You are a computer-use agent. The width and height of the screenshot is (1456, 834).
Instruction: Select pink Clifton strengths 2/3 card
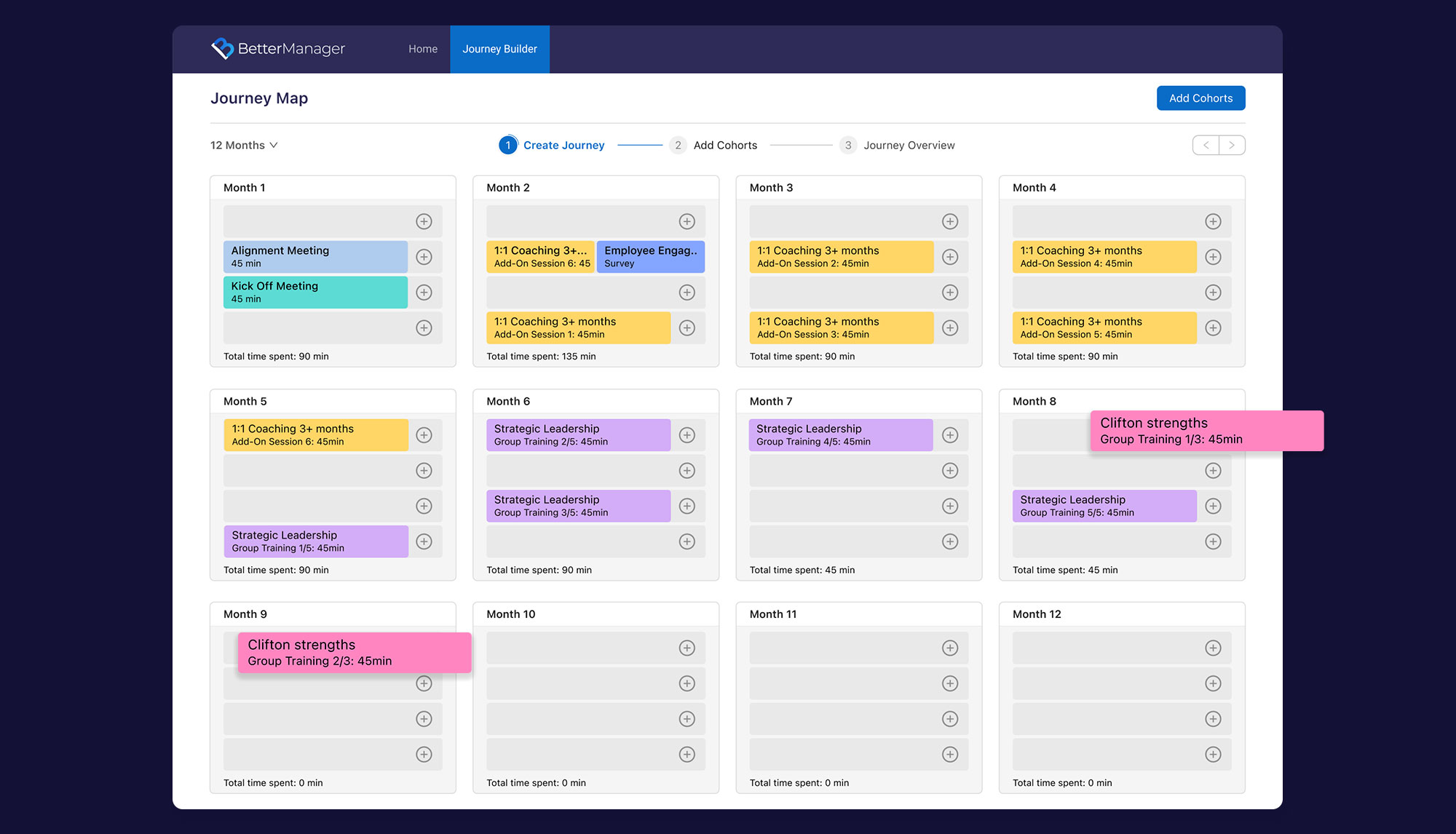[x=355, y=653]
